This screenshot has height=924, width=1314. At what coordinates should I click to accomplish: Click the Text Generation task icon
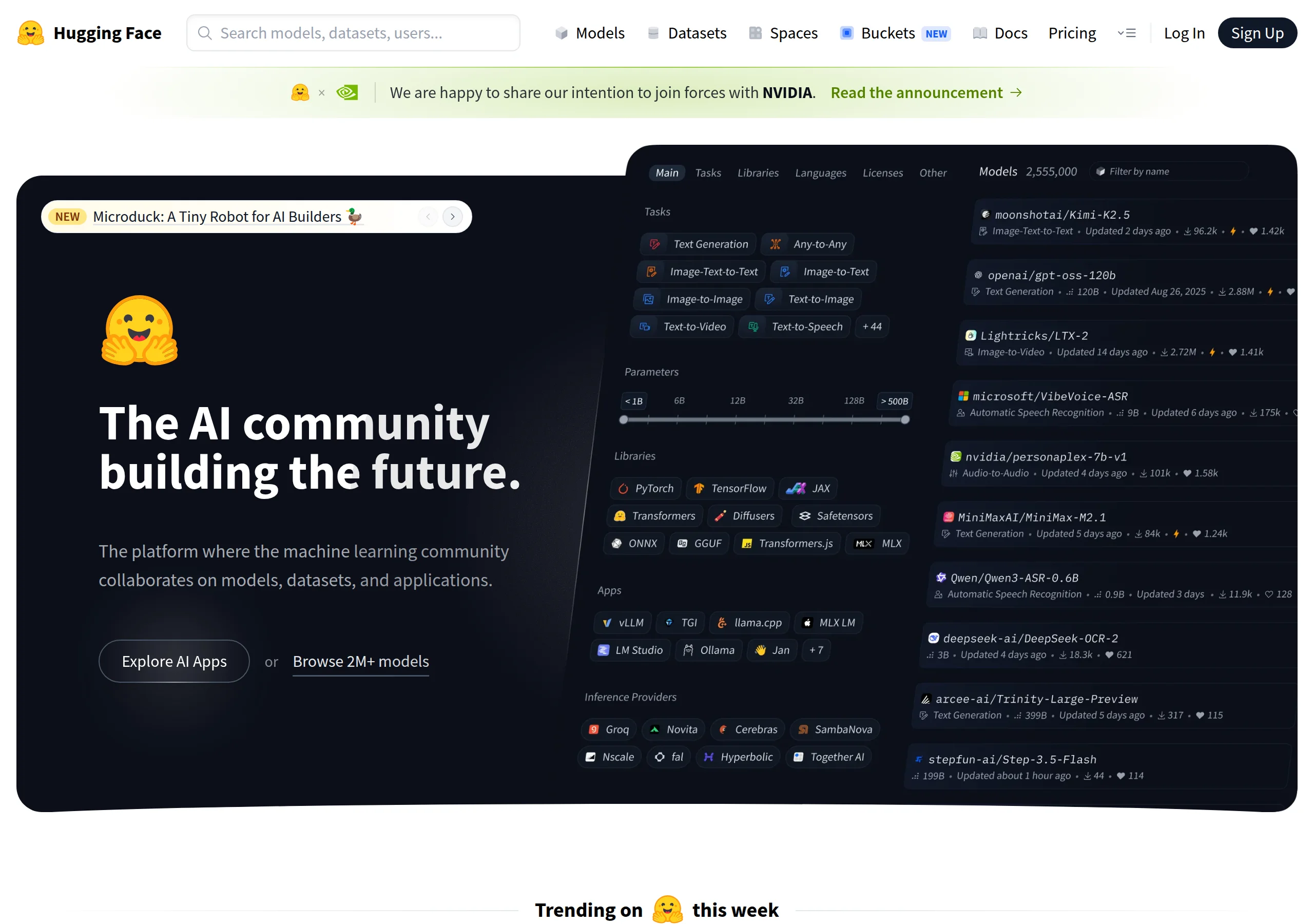pos(655,244)
